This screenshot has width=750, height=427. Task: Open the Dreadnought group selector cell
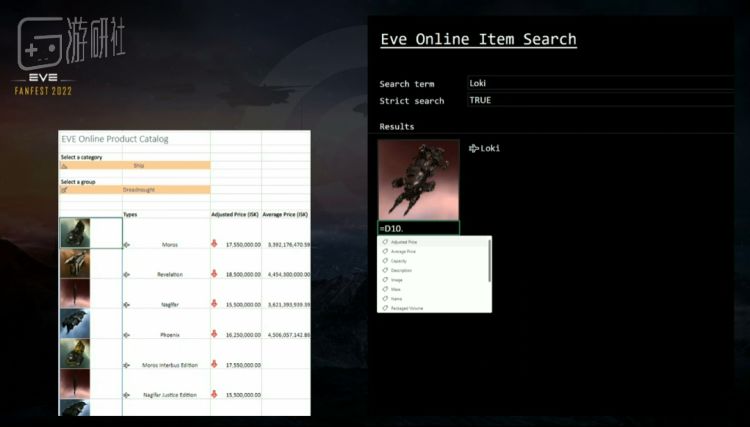135,190
